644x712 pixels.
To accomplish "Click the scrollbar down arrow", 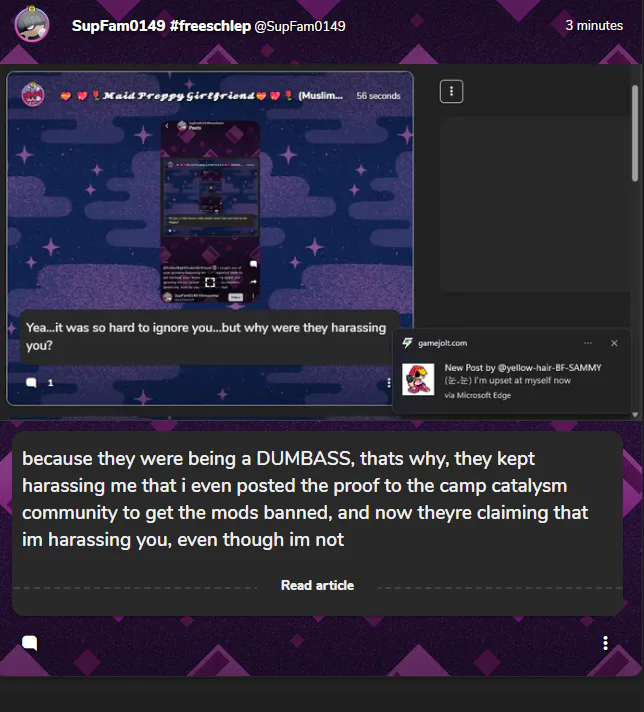I will (635, 415).
